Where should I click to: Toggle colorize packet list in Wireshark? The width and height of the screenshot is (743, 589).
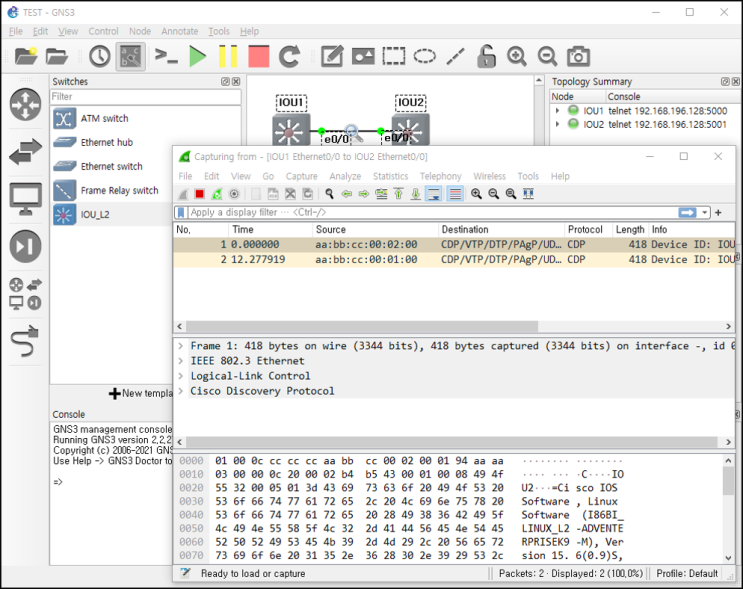coord(455,194)
